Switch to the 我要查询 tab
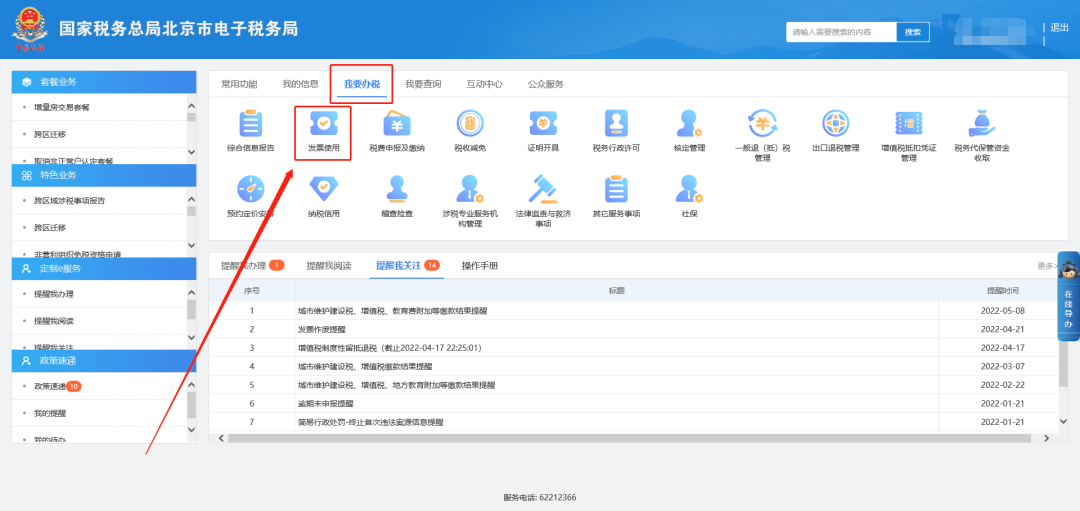 tap(423, 84)
